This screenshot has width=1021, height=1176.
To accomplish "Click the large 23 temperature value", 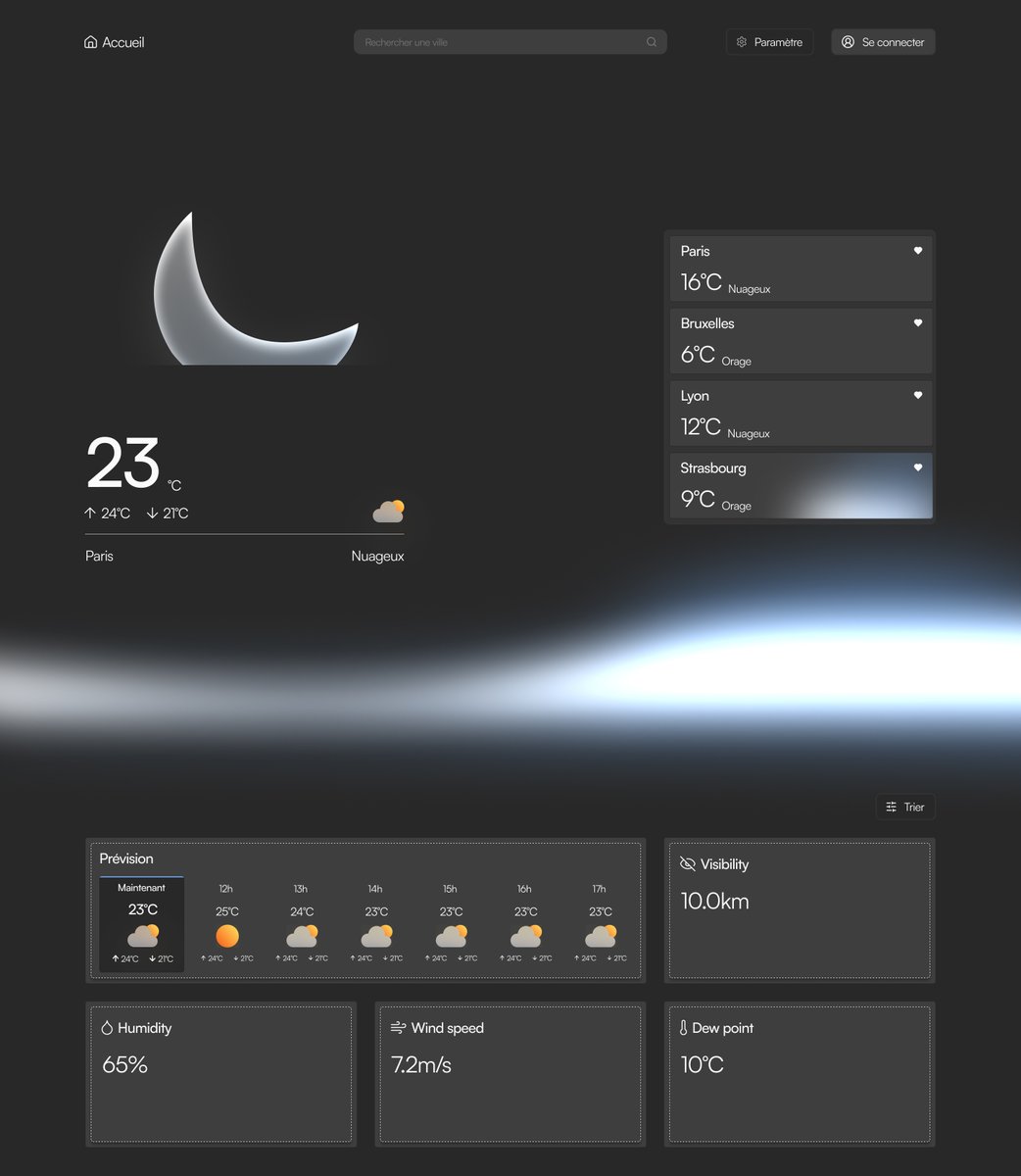I will click(122, 463).
